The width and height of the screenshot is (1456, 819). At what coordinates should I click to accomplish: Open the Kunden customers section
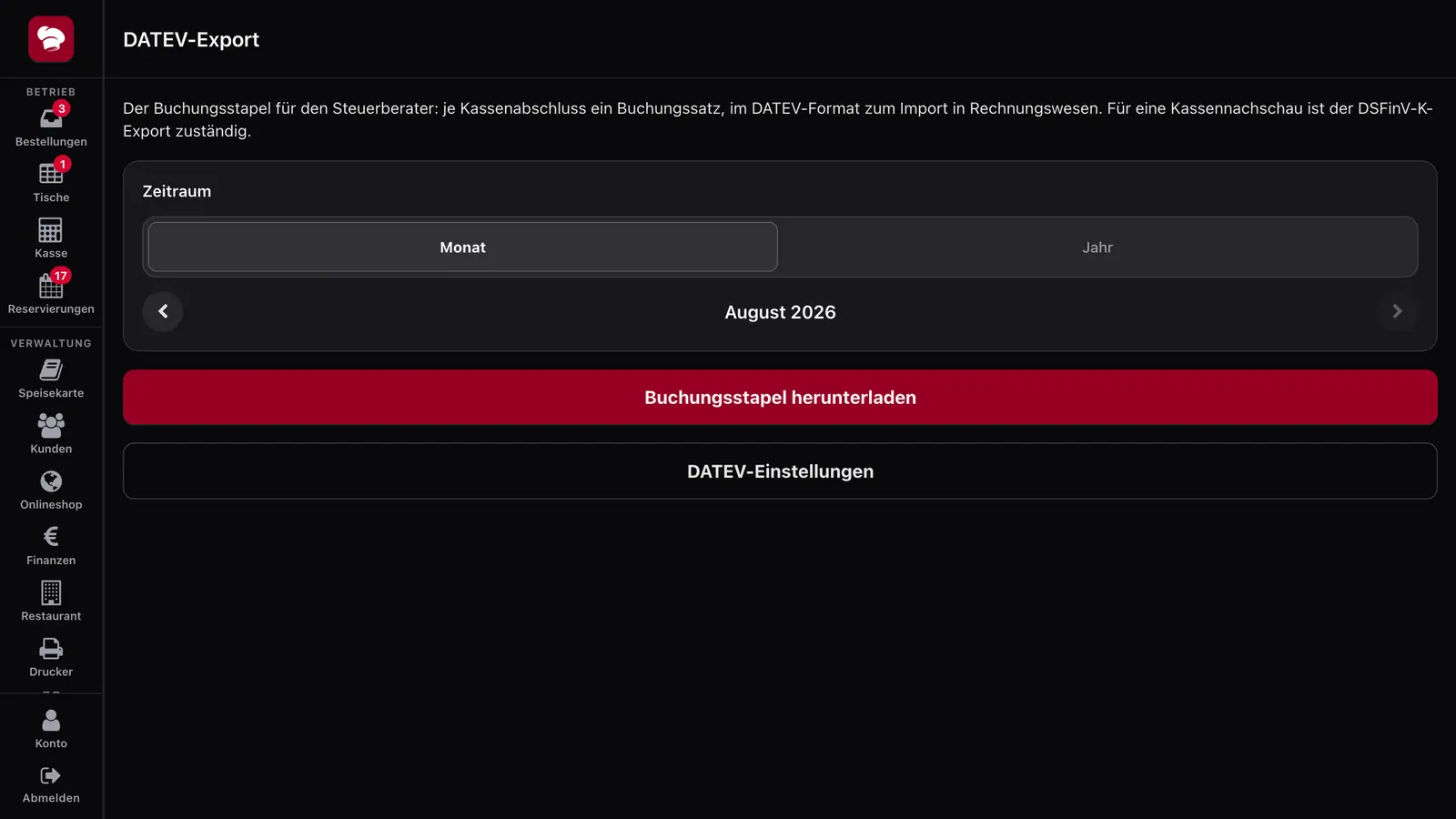(x=51, y=434)
